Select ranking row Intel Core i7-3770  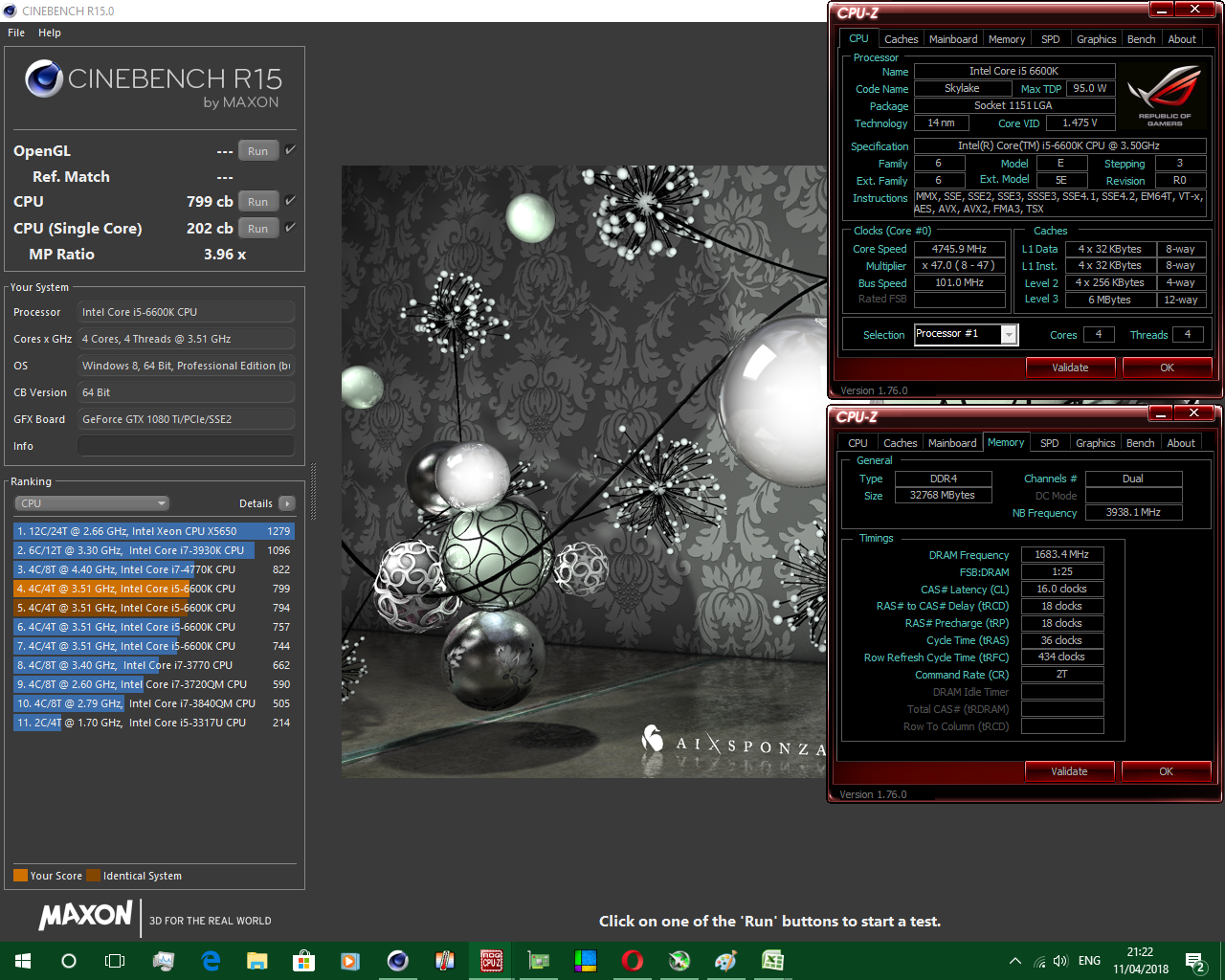(153, 665)
